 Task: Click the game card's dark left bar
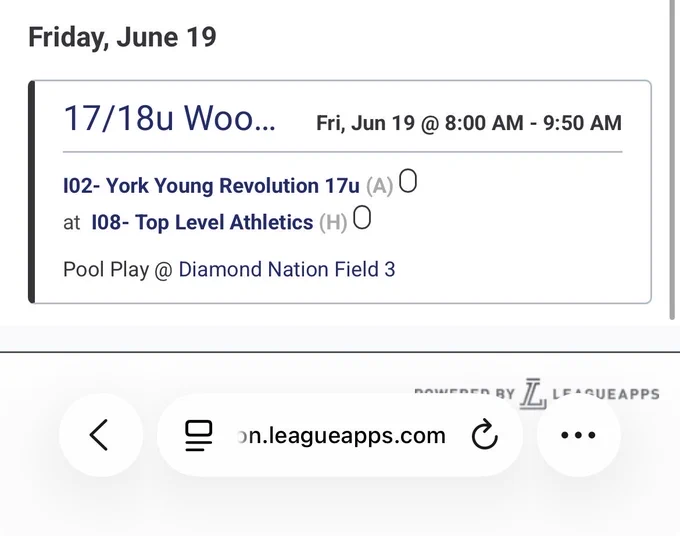click(x=31, y=192)
